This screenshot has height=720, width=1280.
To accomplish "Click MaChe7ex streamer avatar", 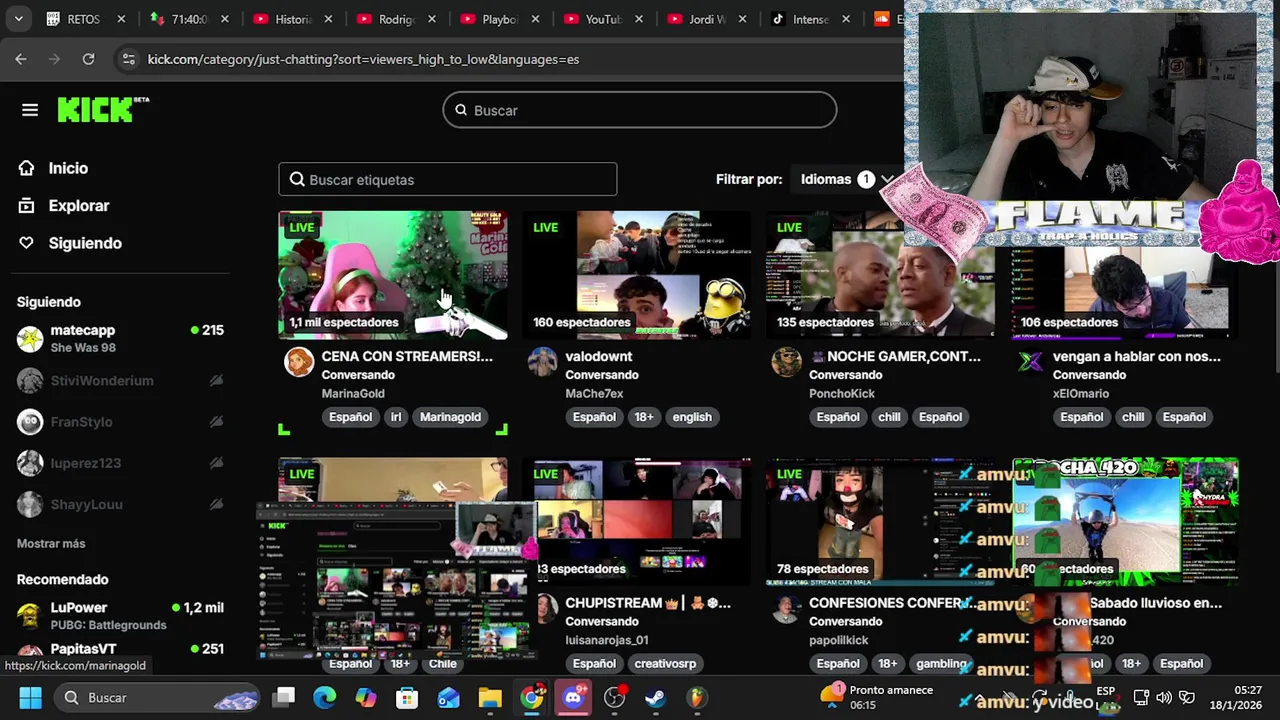I will 542,361.
